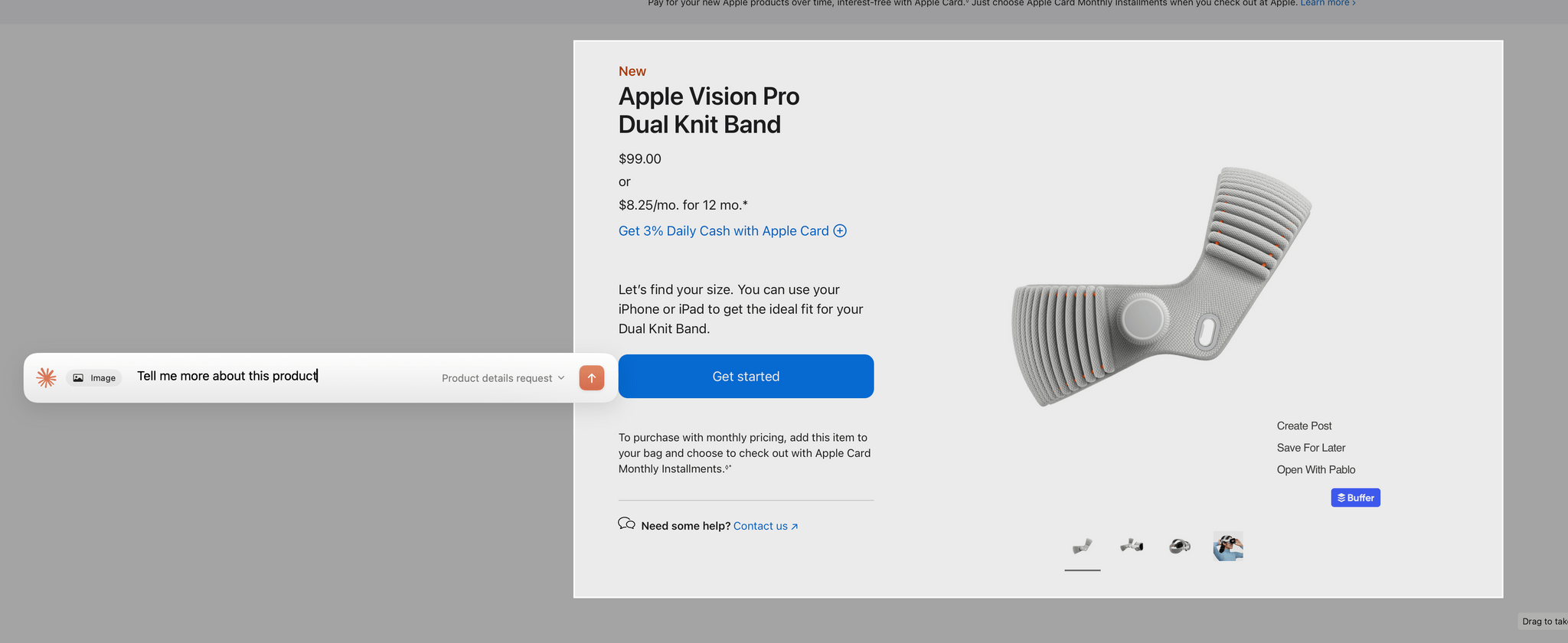Click the orange Claude starburst icon

tap(46, 377)
